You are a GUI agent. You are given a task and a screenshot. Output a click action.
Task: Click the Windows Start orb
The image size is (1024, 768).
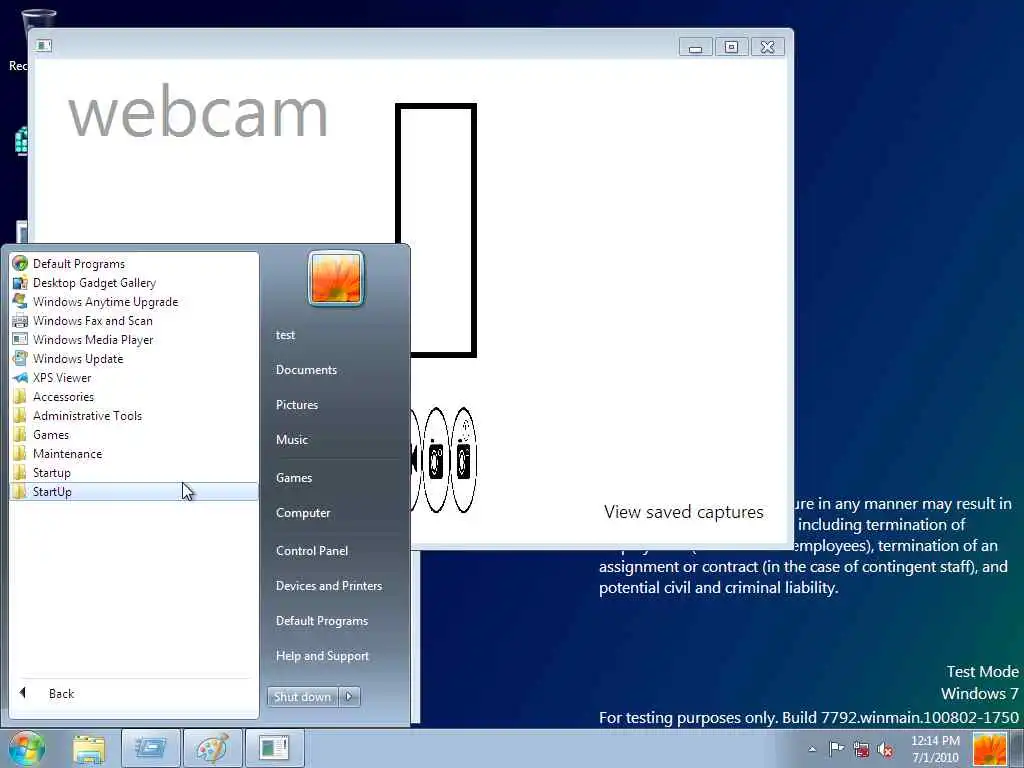click(x=27, y=748)
